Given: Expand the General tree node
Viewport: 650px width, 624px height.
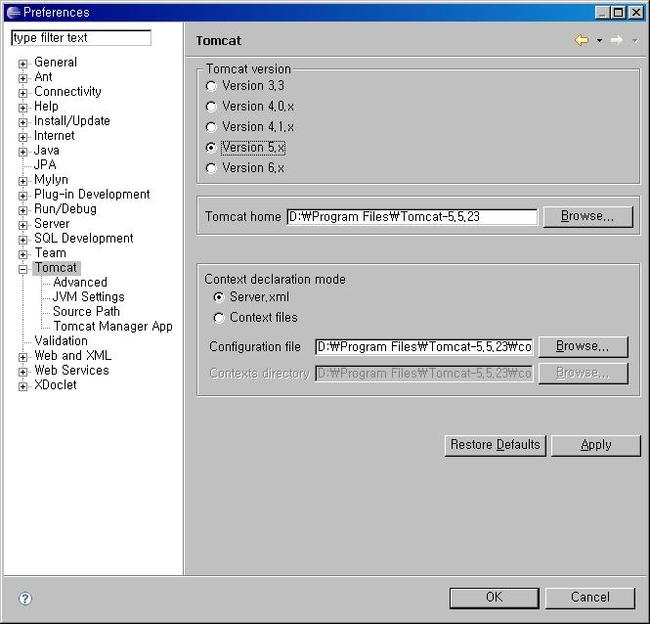Looking at the screenshot, I should (23, 63).
